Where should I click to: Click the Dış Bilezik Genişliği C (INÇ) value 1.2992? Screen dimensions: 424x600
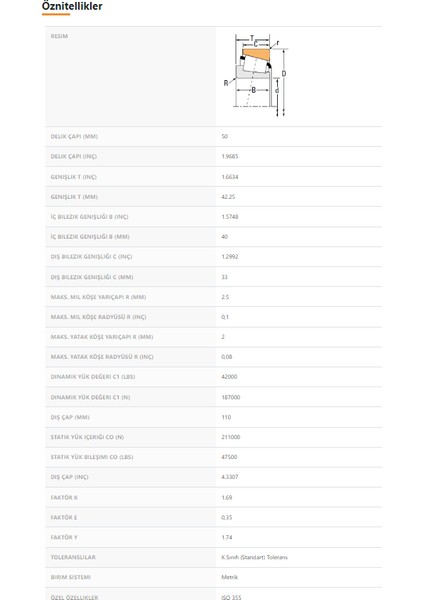(x=230, y=256)
